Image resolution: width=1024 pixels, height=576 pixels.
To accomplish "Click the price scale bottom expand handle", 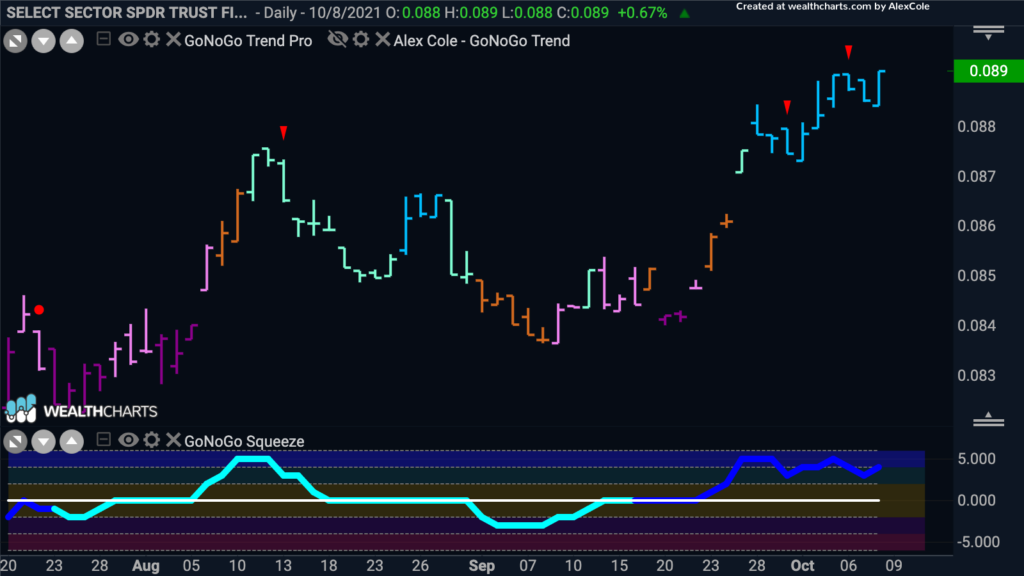I will coord(988,419).
